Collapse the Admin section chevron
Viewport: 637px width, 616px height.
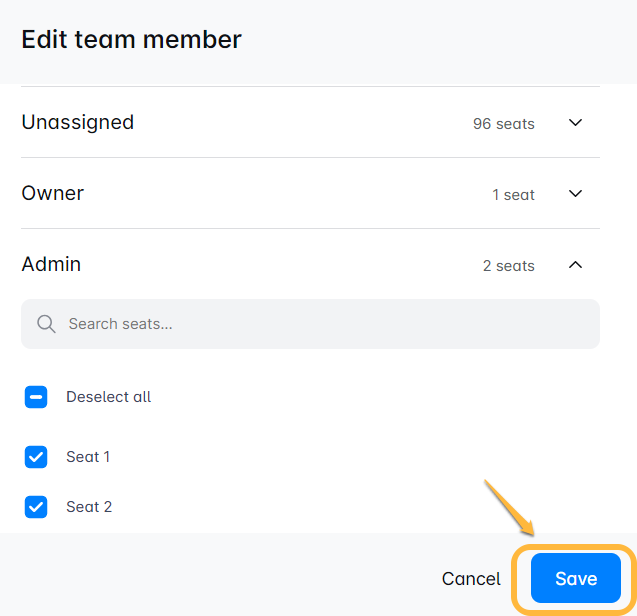tap(575, 265)
